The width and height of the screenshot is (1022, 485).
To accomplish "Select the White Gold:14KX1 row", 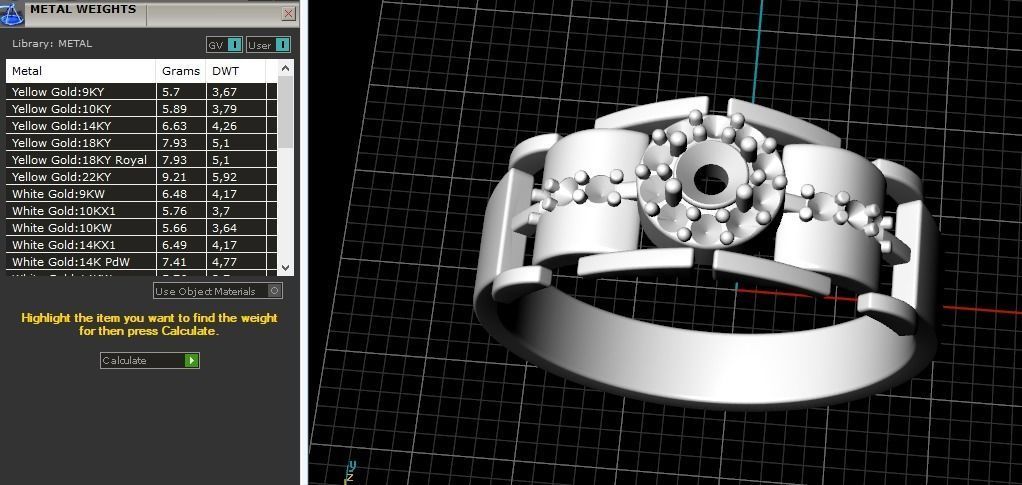I will [141, 244].
